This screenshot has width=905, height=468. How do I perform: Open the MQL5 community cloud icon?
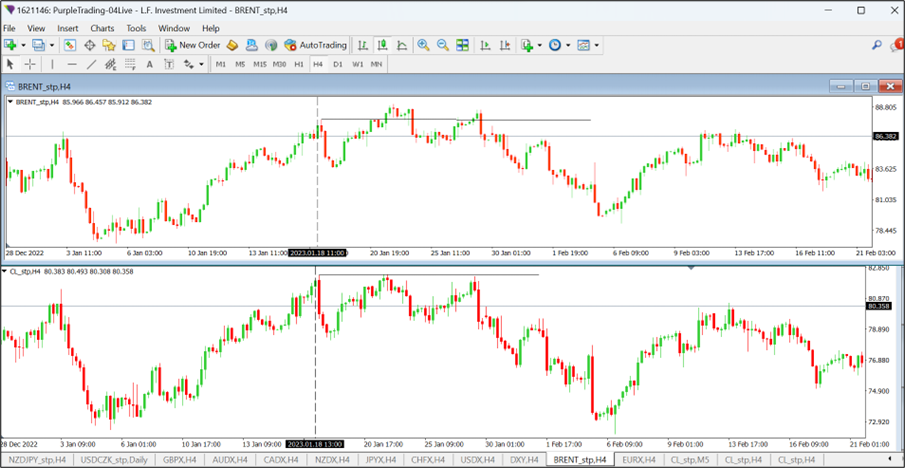252,44
